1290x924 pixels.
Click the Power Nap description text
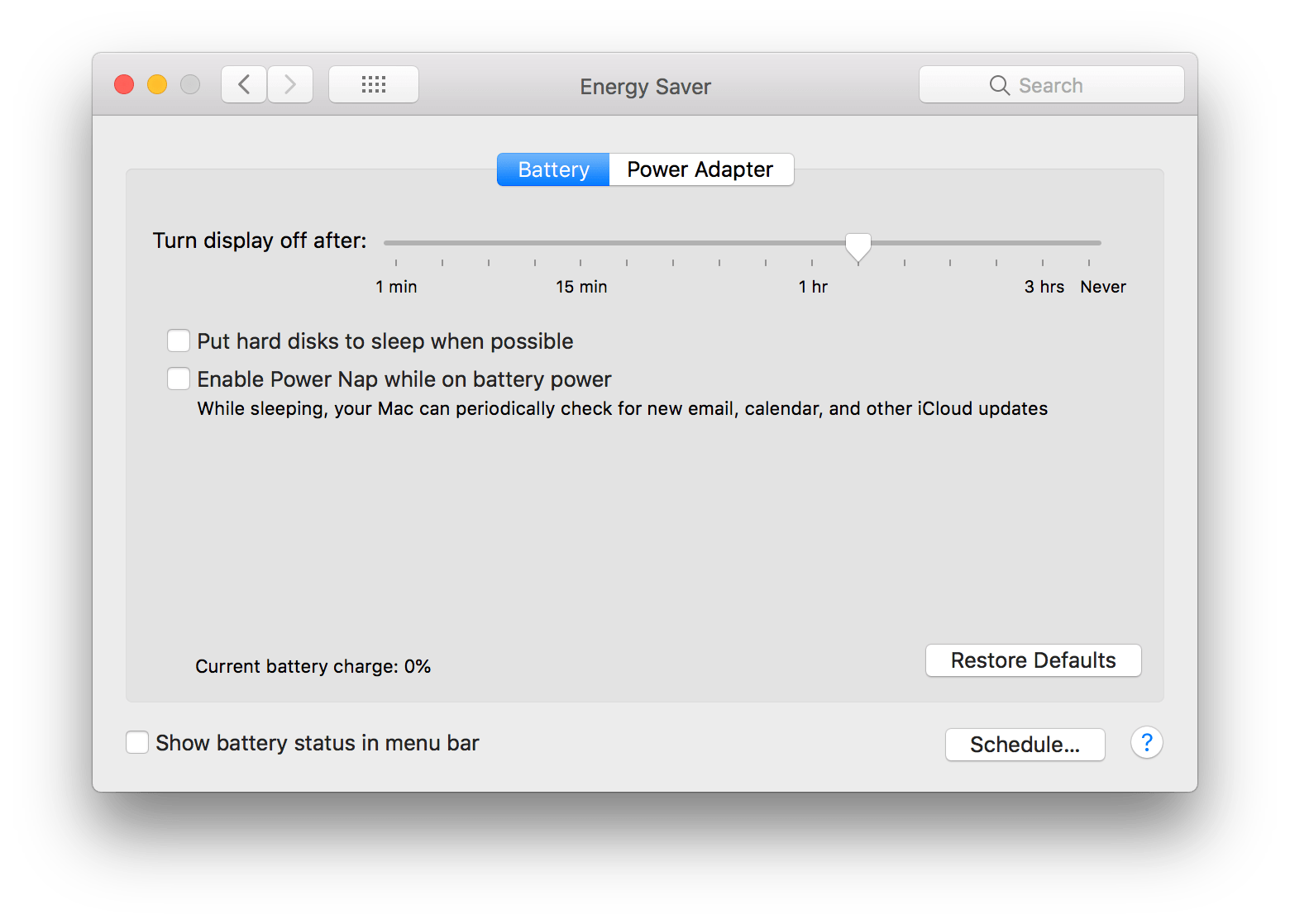click(x=621, y=408)
